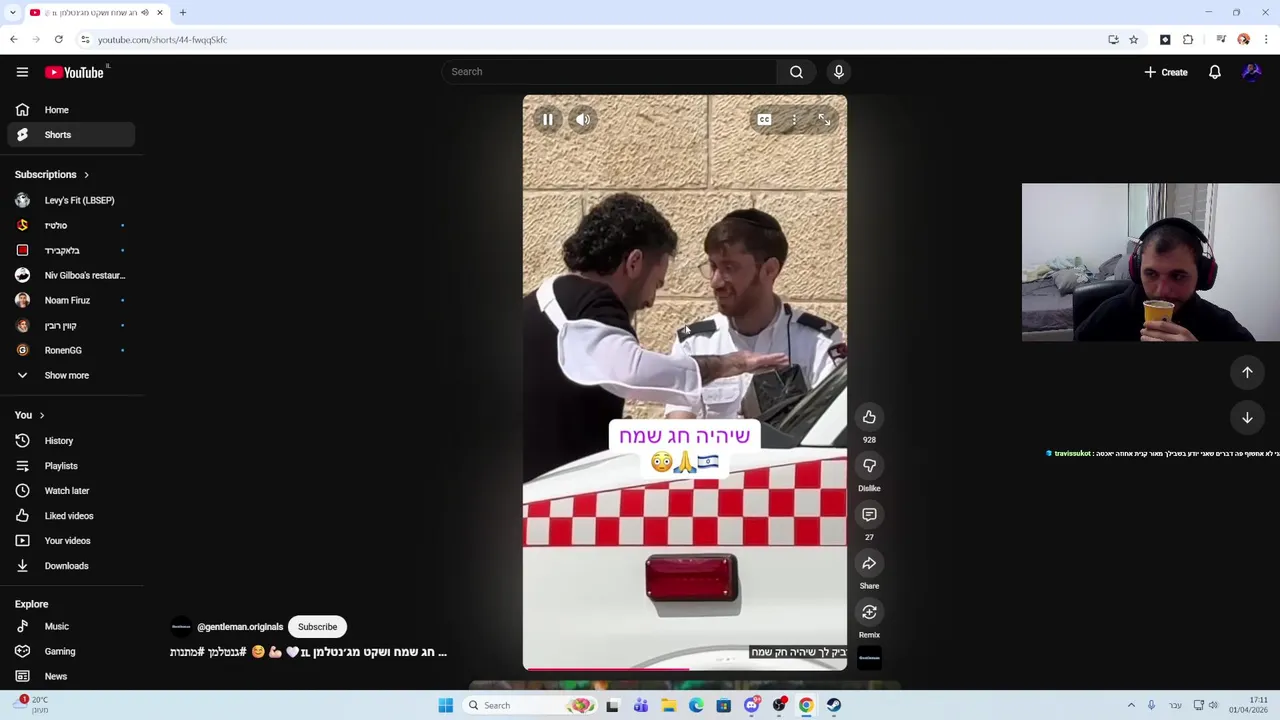Show hidden system tray icons
The image size is (1280, 720).
tap(1131, 705)
